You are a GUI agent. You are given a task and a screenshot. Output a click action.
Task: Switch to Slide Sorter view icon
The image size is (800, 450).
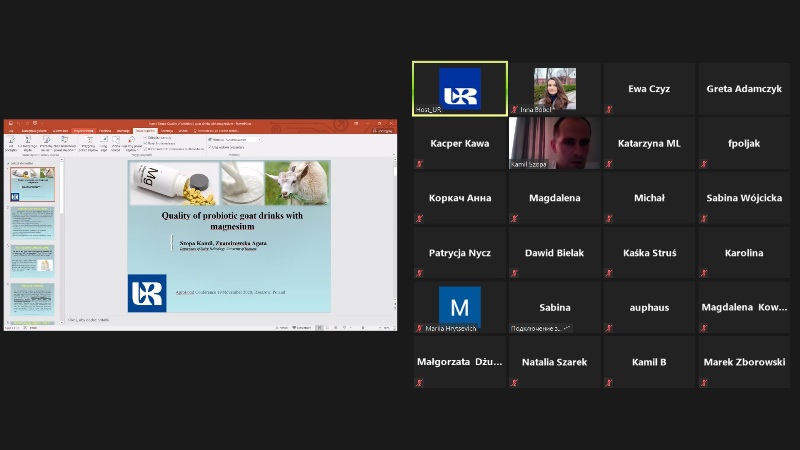pyautogui.click(x=327, y=328)
